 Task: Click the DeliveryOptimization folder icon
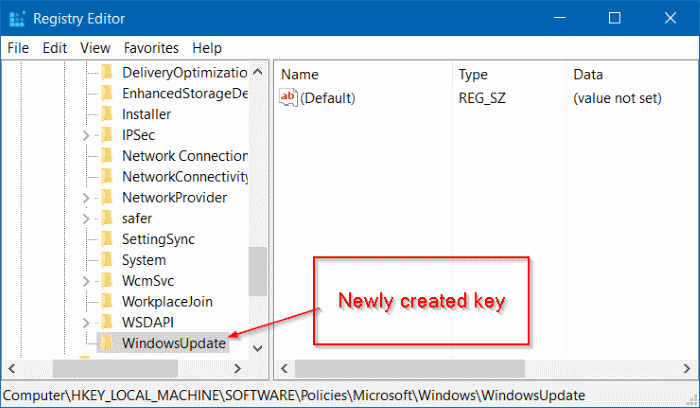(x=107, y=72)
